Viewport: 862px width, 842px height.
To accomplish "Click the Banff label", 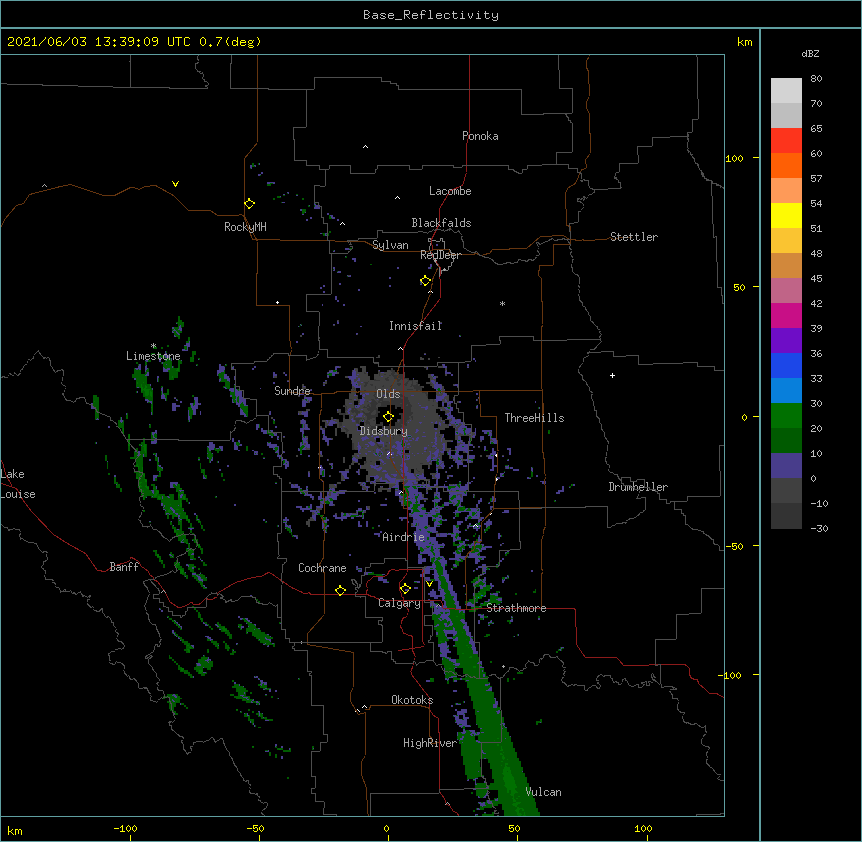I will pyautogui.click(x=124, y=567).
